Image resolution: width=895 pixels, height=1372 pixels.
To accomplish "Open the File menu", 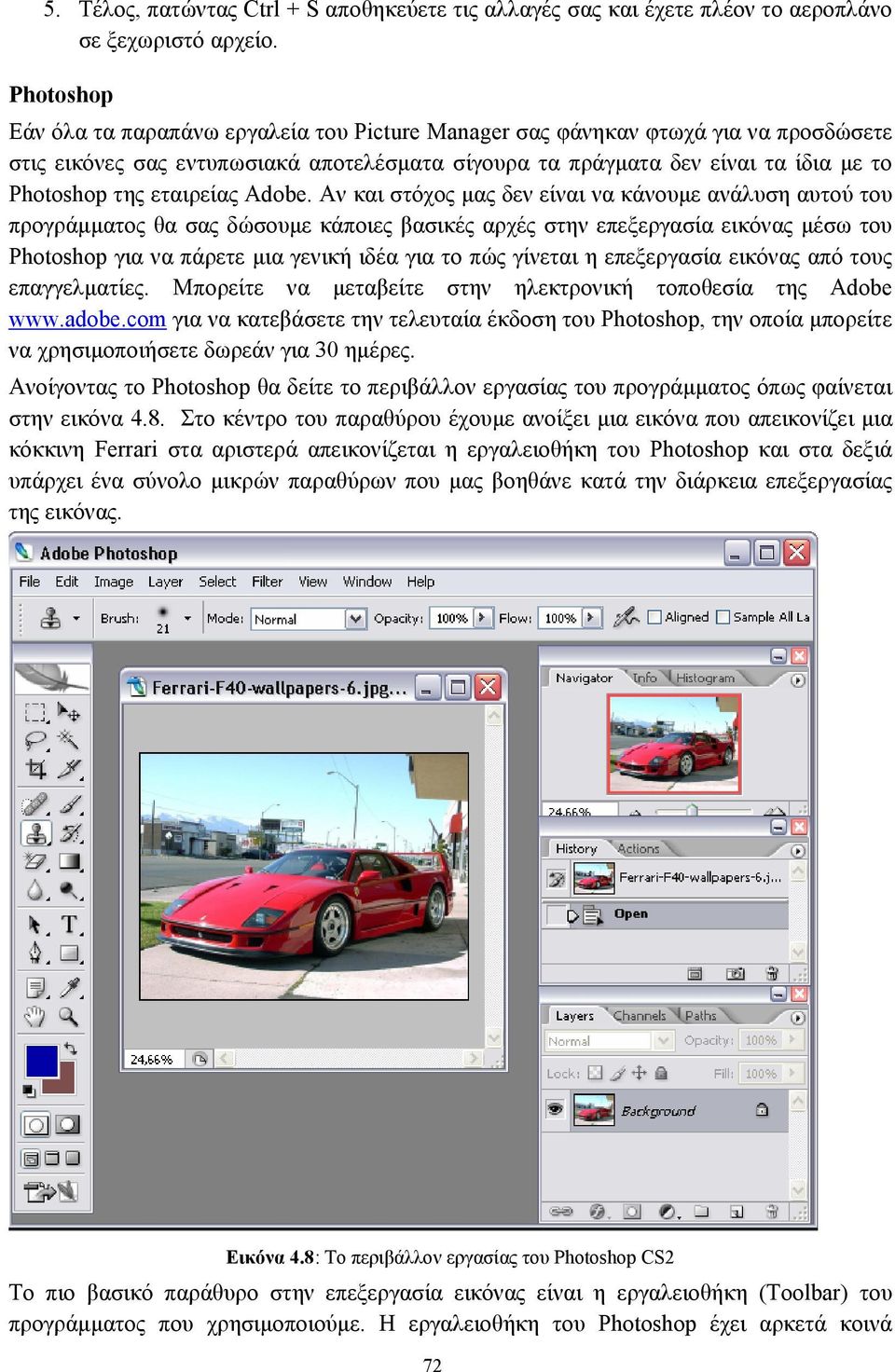I will point(30,582).
